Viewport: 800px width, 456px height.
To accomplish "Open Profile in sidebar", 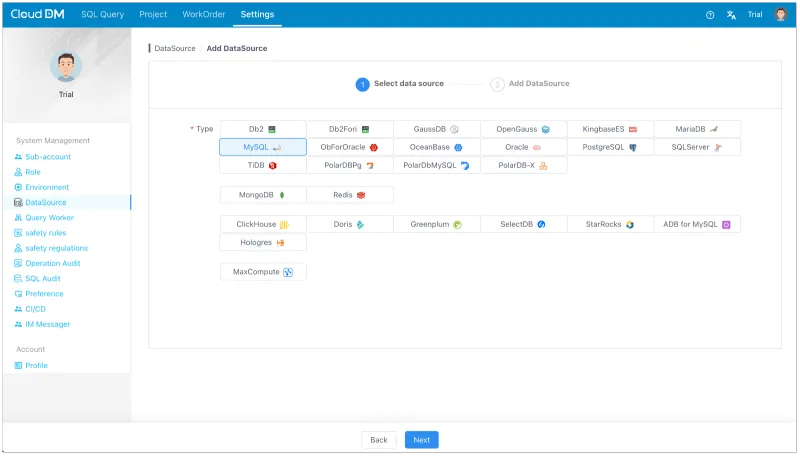I will 36,366.
